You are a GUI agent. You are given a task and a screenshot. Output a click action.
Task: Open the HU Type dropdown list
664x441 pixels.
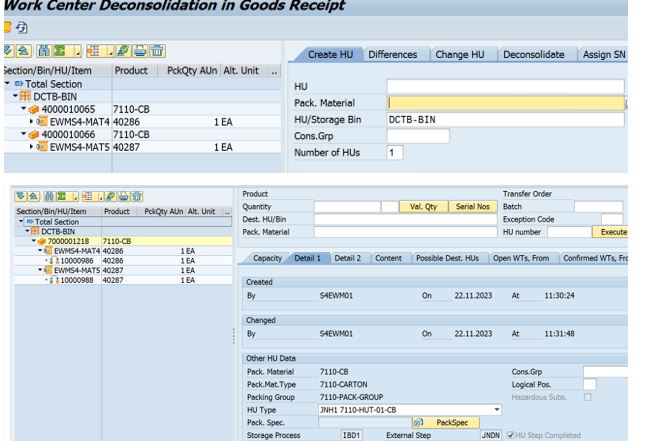pyautogui.click(x=497, y=410)
